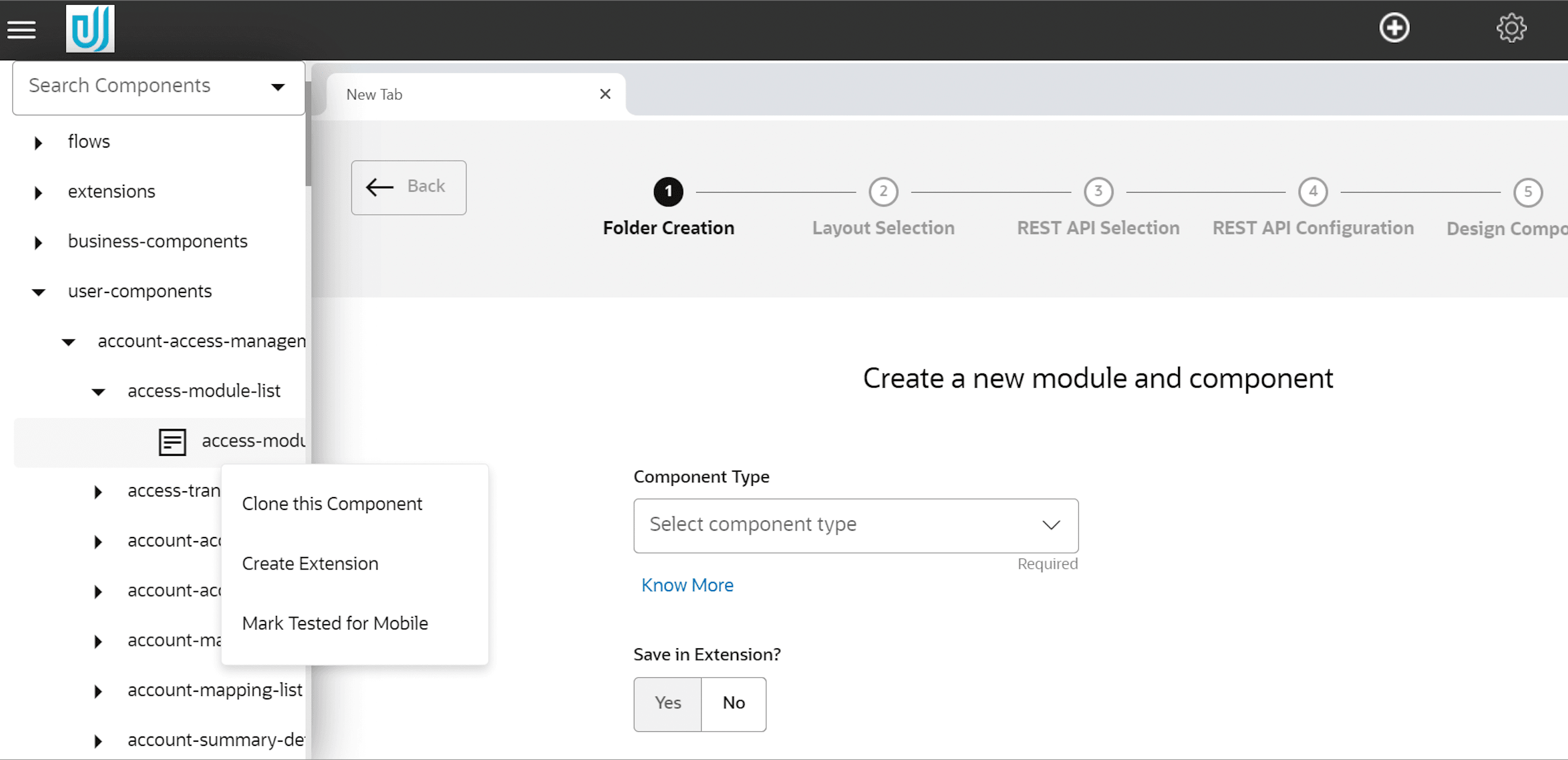Expand the flows tree node
This screenshot has height=760, width=1568.
click(38, 142)
